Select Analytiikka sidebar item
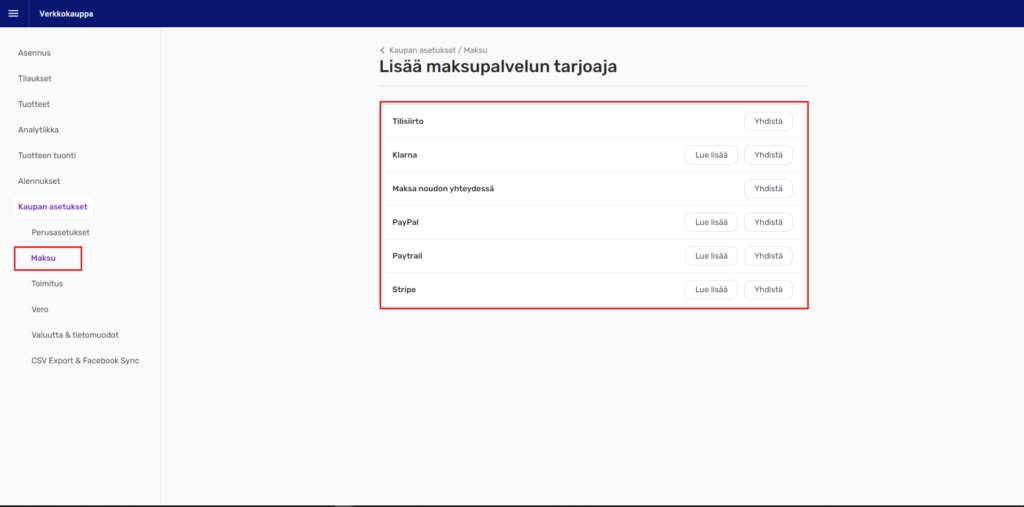This screenshot has height=507, width=1024. (x=38, y=130)
